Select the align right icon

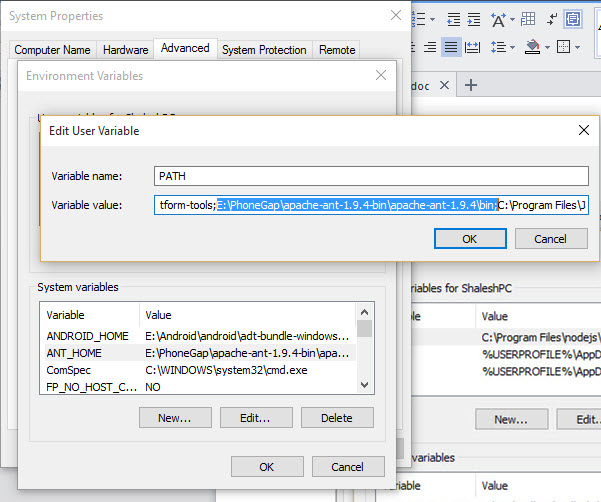[x=430, y=47]
